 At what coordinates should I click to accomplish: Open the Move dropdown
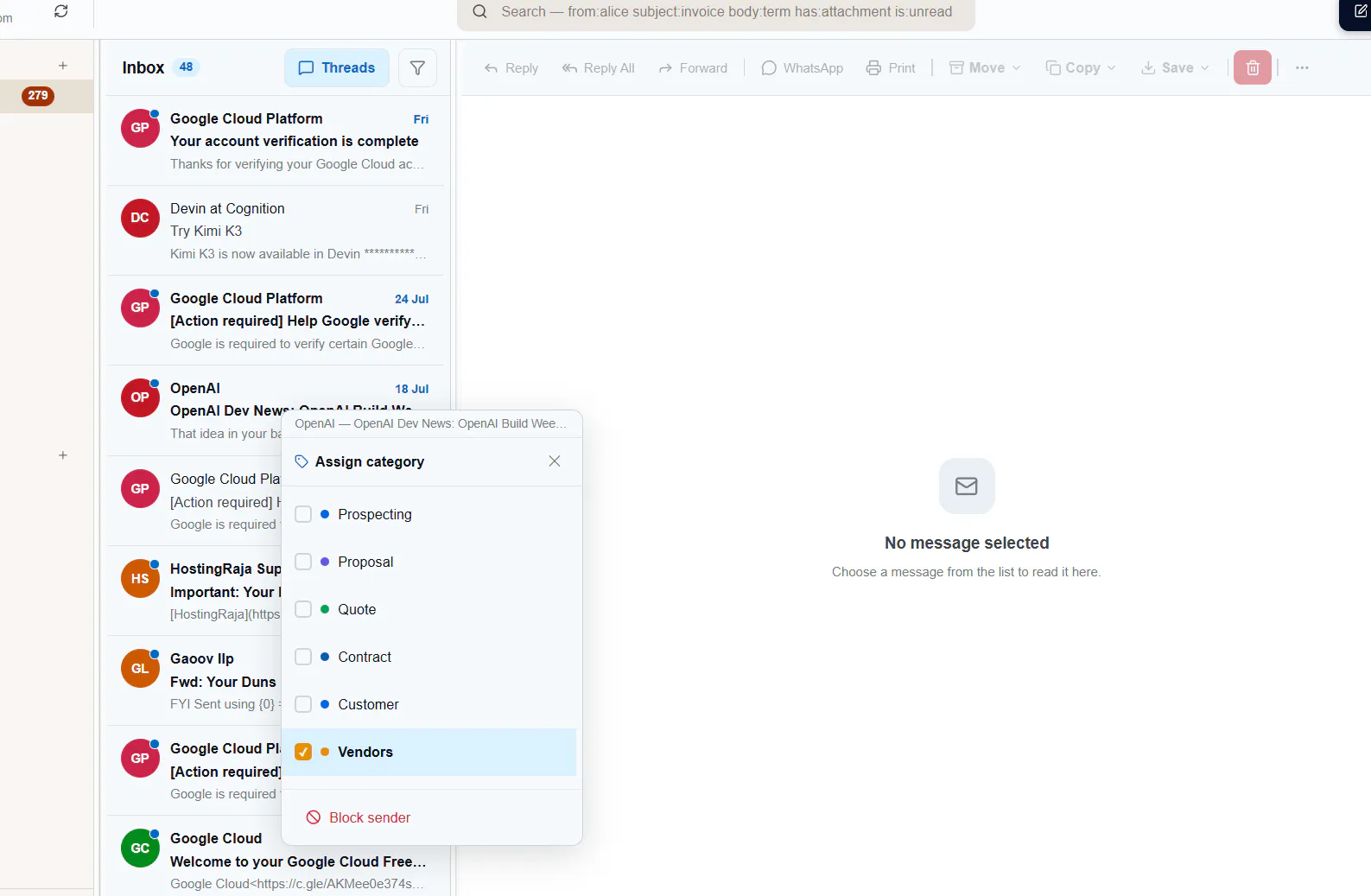coord(985,68)
